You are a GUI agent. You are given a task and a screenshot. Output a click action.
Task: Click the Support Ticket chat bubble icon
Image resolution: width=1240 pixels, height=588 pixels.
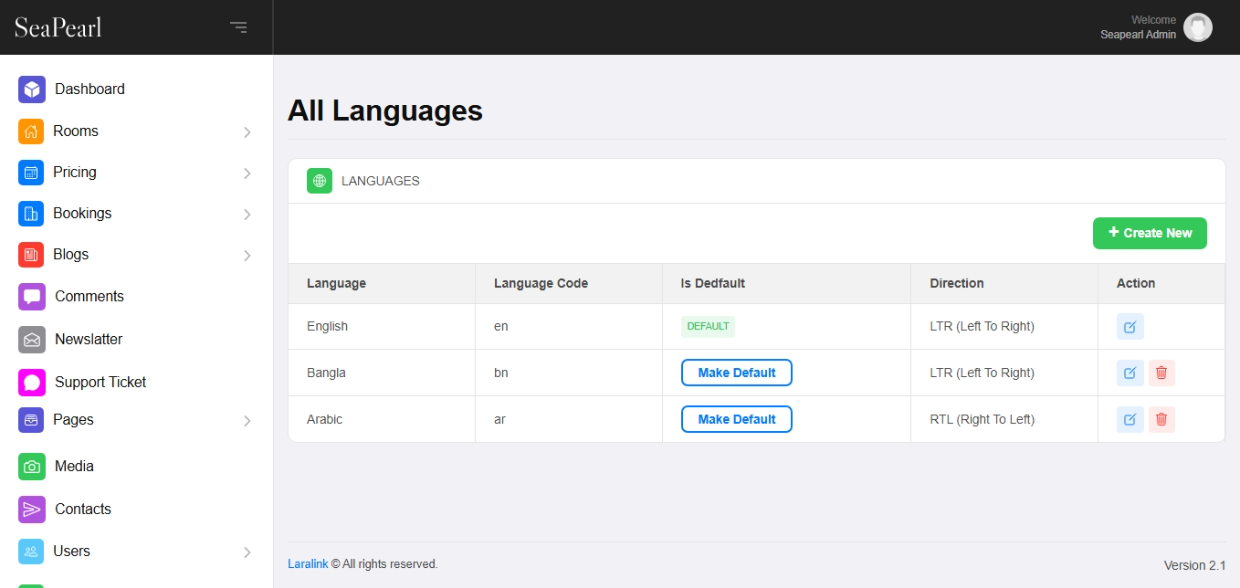32,383
